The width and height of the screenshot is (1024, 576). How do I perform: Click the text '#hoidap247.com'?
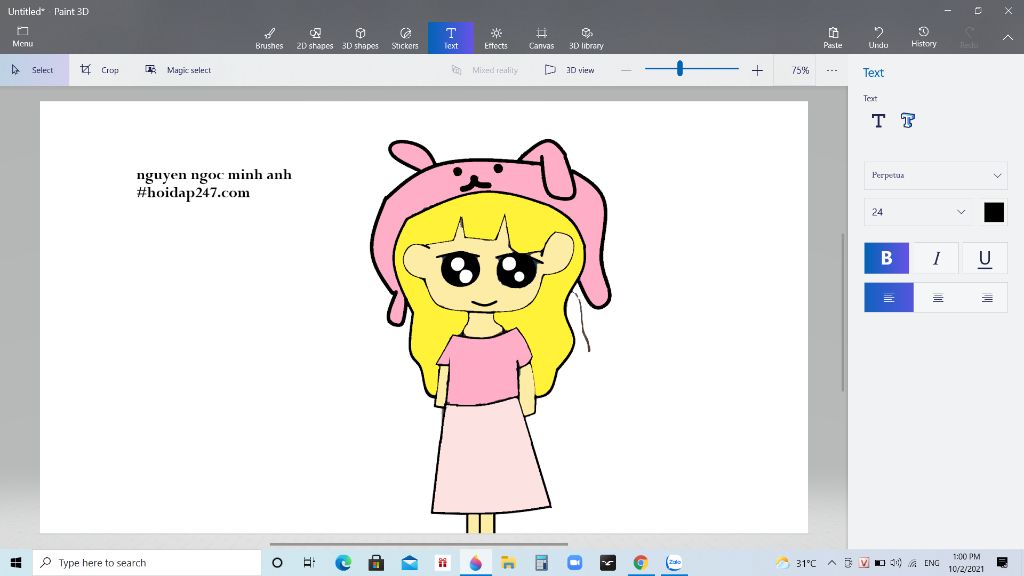pos(193,193)
